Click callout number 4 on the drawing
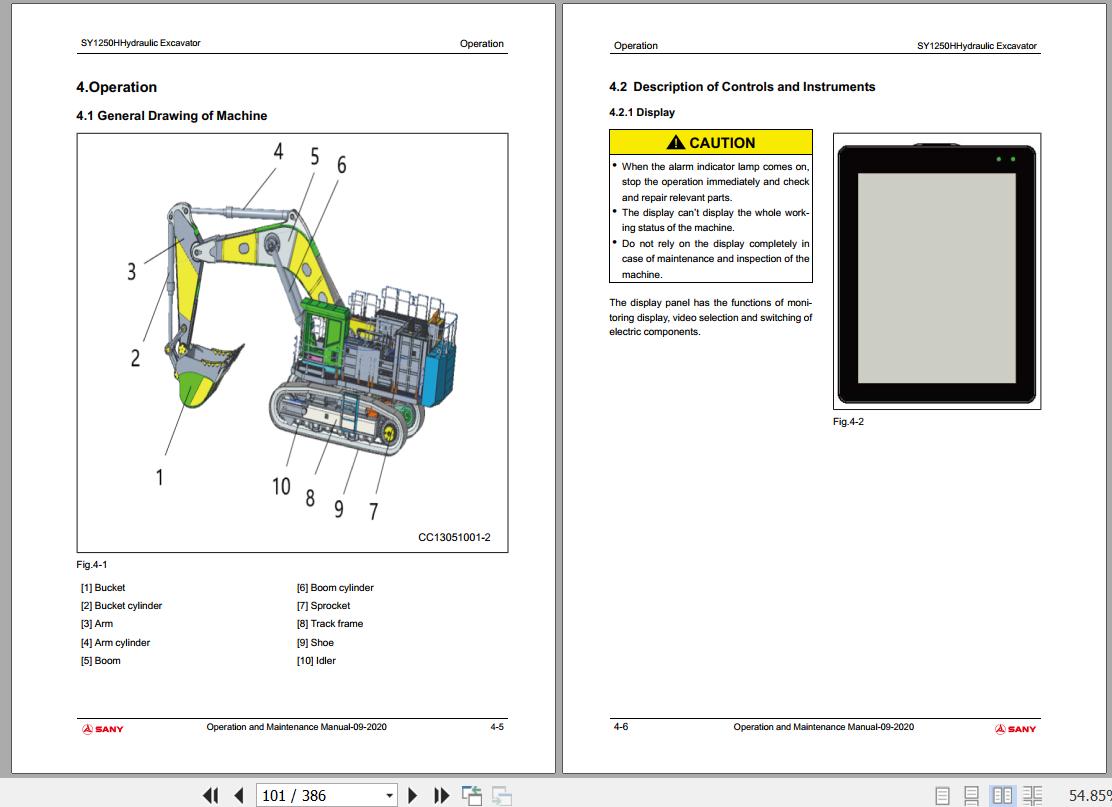This screenshot has height=807, width=1112. coord(279,151)
